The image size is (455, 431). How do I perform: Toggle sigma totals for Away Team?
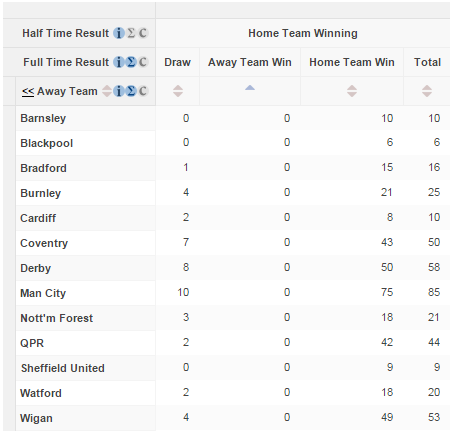131,91
